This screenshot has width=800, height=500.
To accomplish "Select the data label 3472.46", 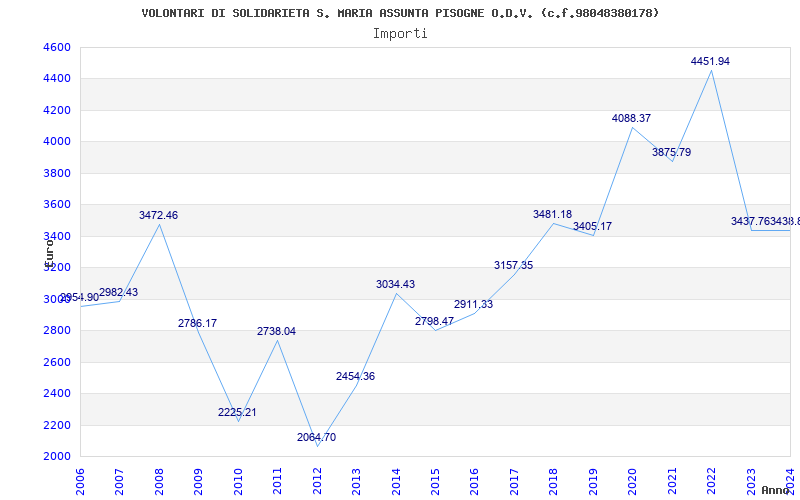I will point(158,215).
